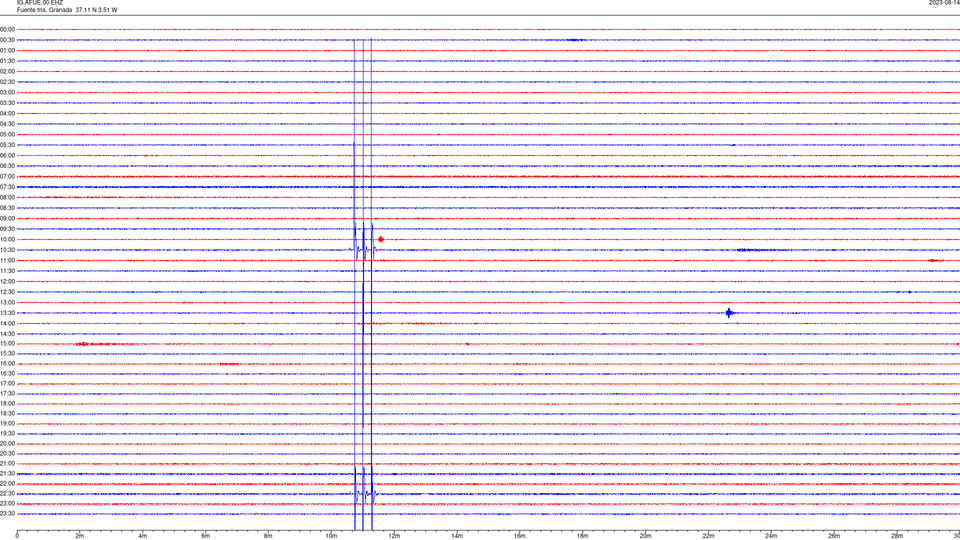
Task: Select the 01:30 trace time label
Action: point(7,61)
